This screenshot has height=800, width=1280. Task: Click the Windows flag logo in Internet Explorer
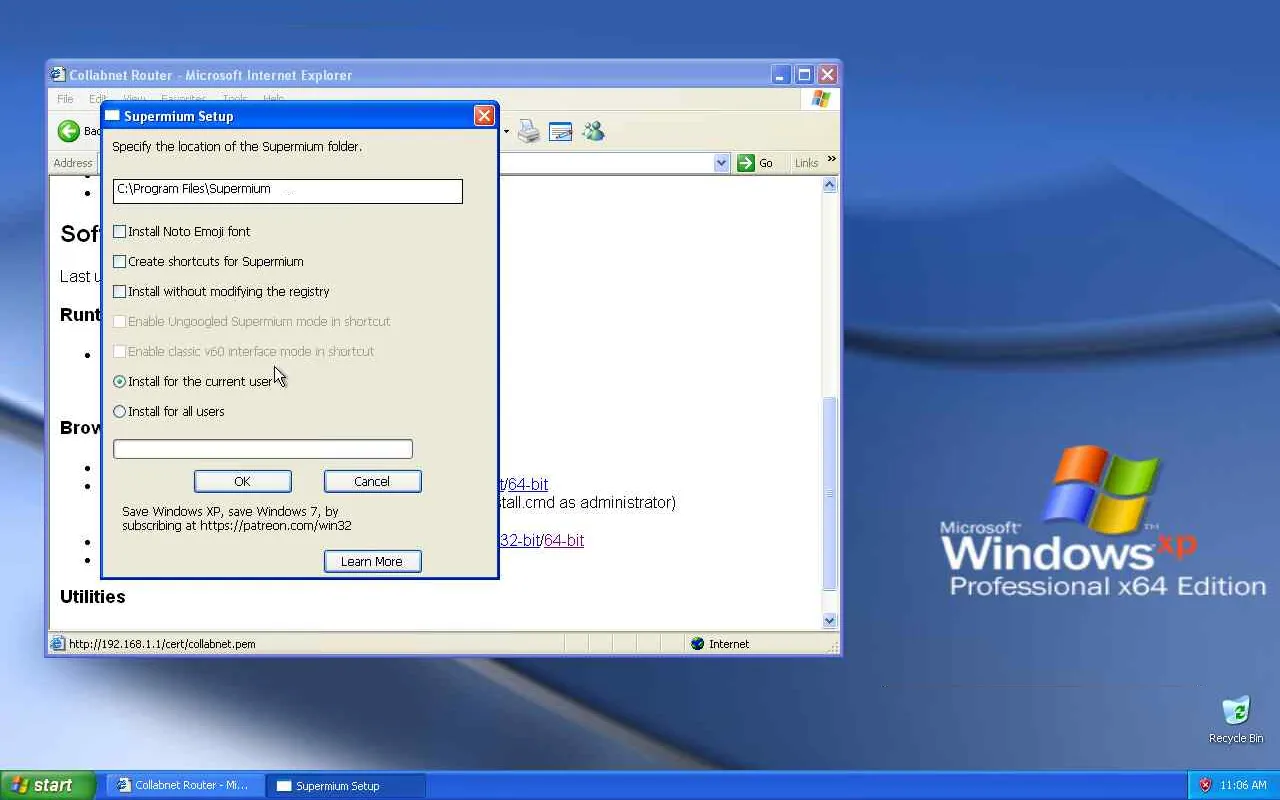pyautogui.click(x=821, y=99)
